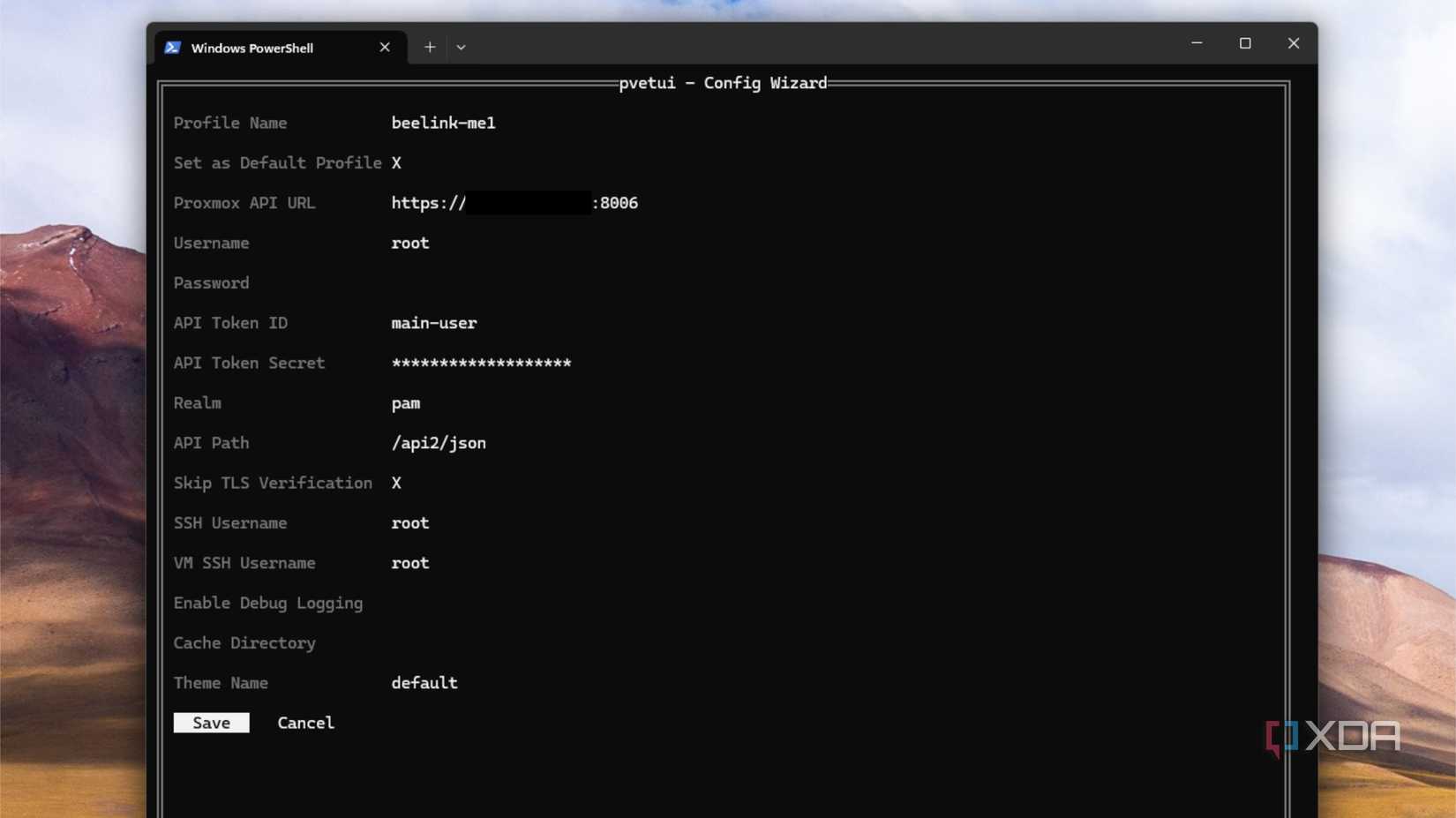Click the API Token Secret label
The height and width of the screenshot is (818, 1456).
[x=249, y=364]
